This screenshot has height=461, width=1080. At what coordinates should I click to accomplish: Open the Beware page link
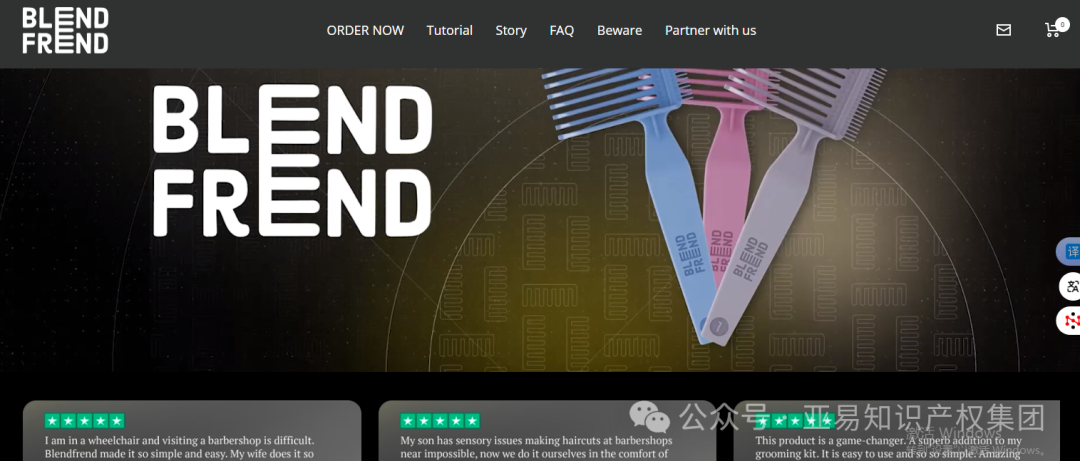pos(619,30)
